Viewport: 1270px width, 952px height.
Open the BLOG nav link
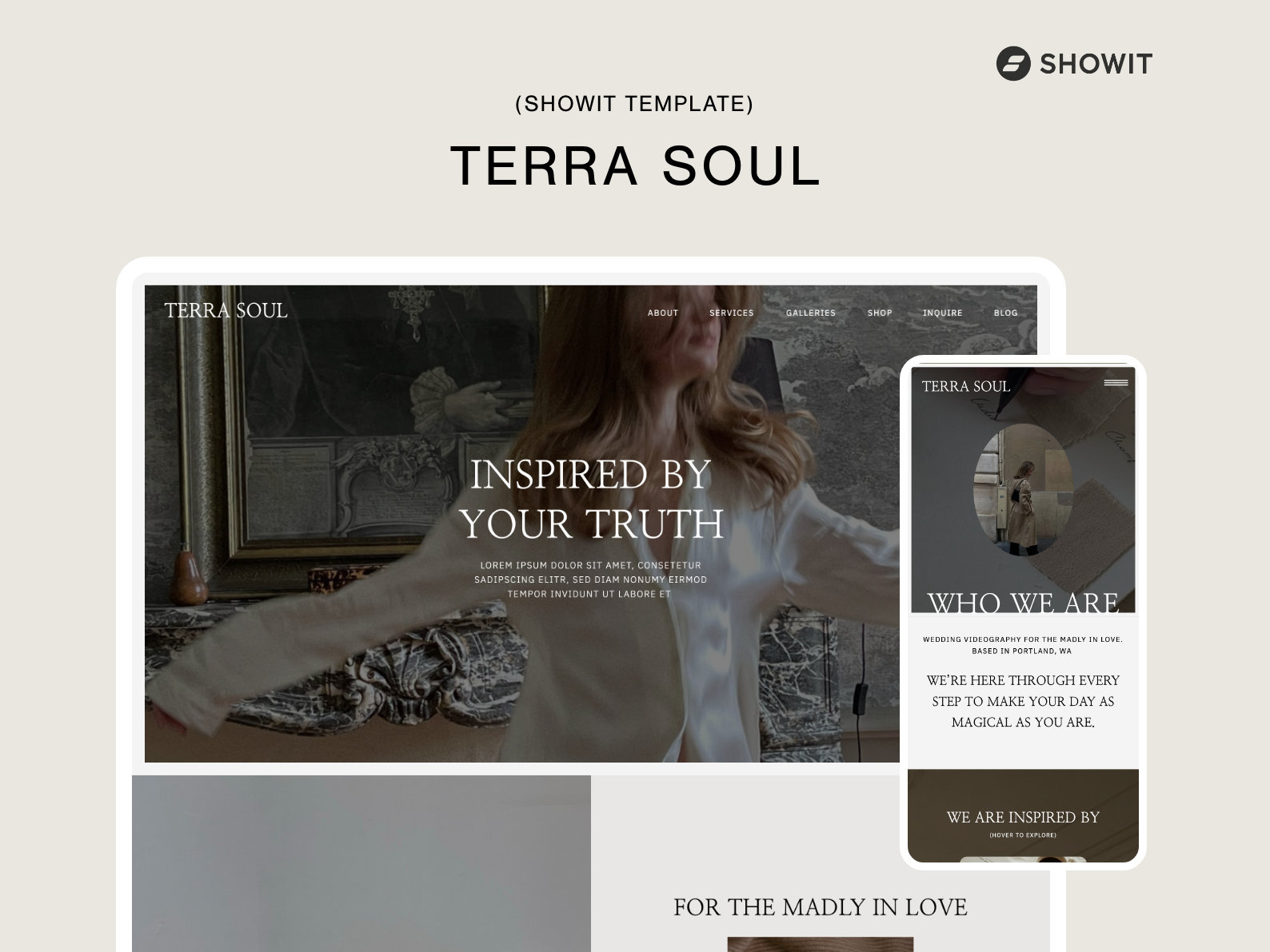point(1006,313)
